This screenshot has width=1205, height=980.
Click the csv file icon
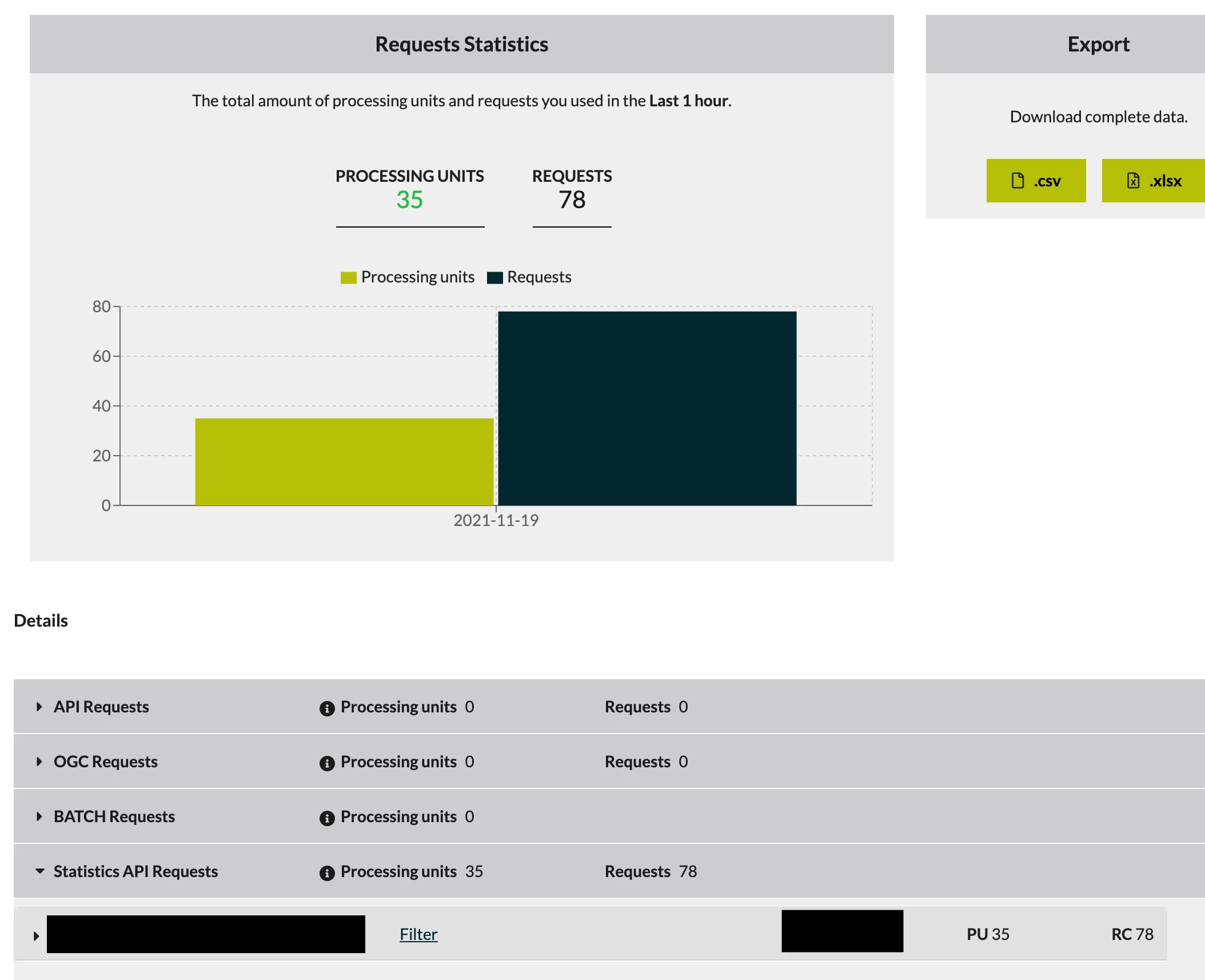click(1018, 181)
